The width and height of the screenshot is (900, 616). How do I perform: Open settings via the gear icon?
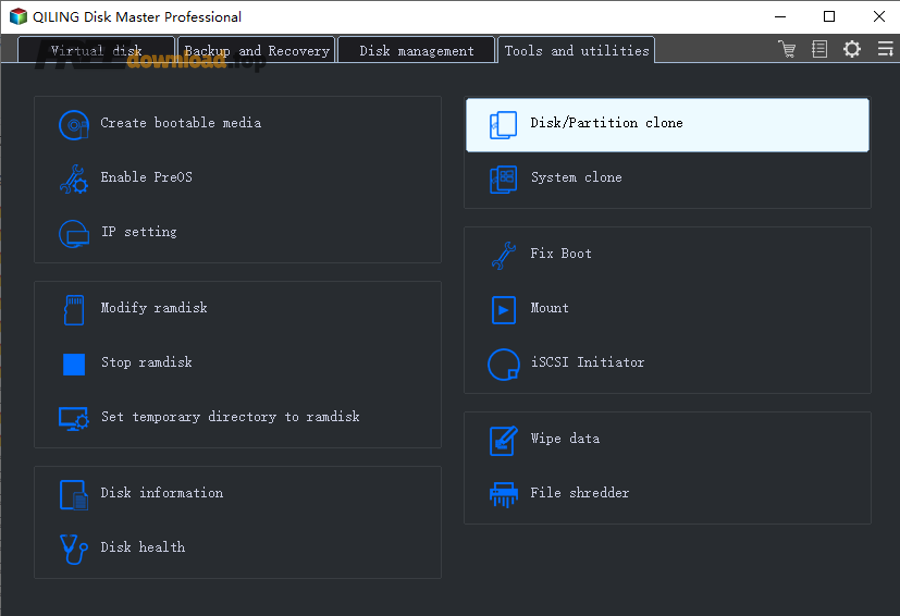pos(852,49)
